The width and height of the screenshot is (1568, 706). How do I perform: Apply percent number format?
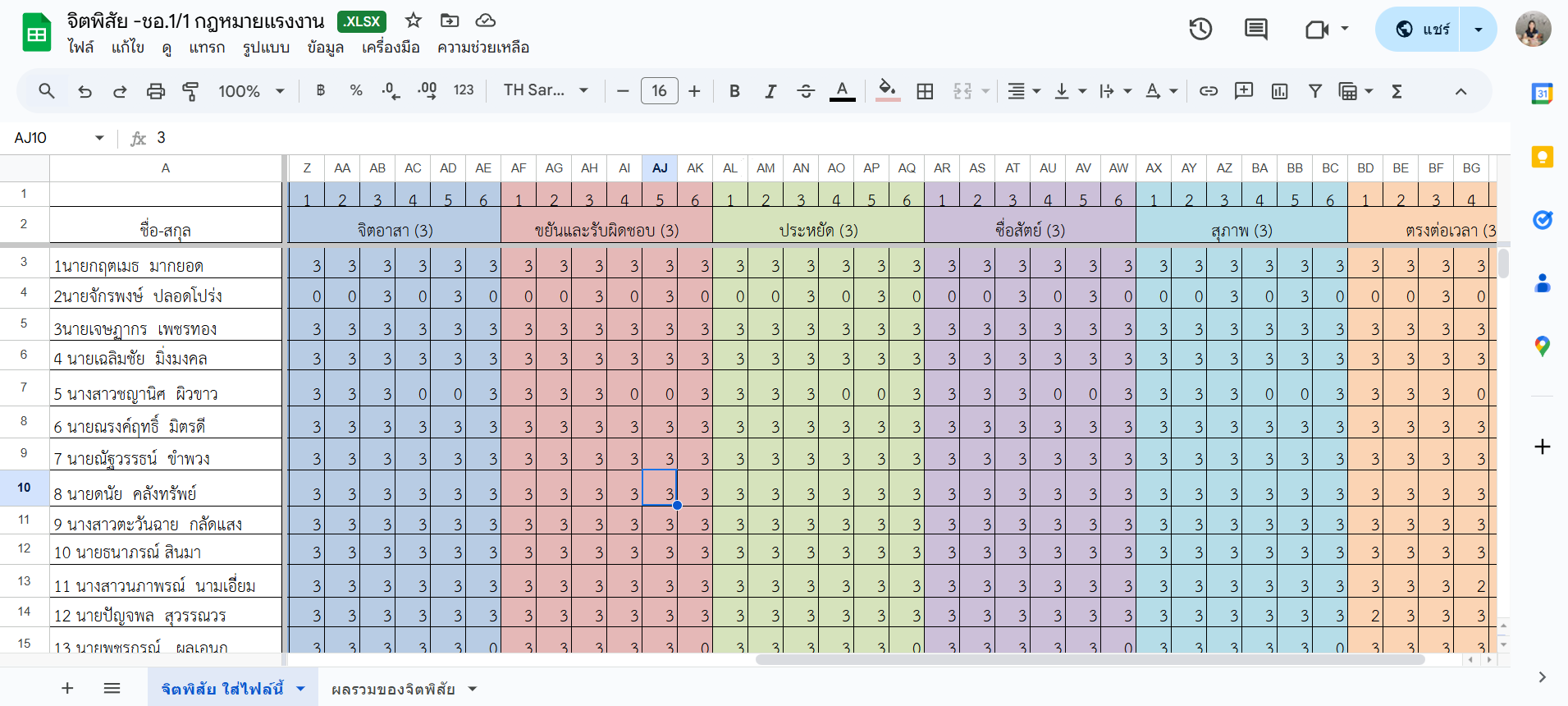point(356,90)
